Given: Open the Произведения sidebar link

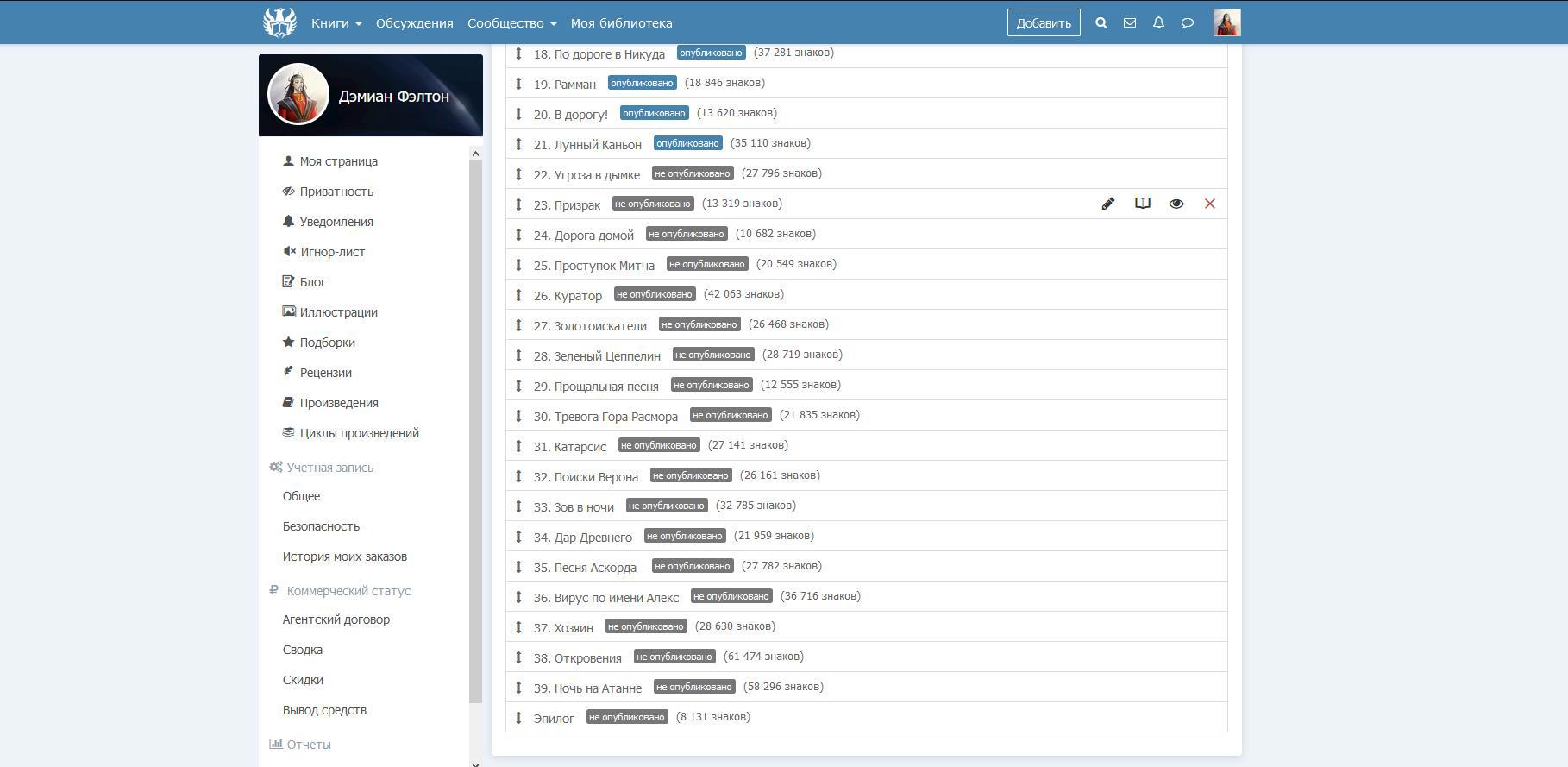Looking at the screenshot, I should click(339, 403).
